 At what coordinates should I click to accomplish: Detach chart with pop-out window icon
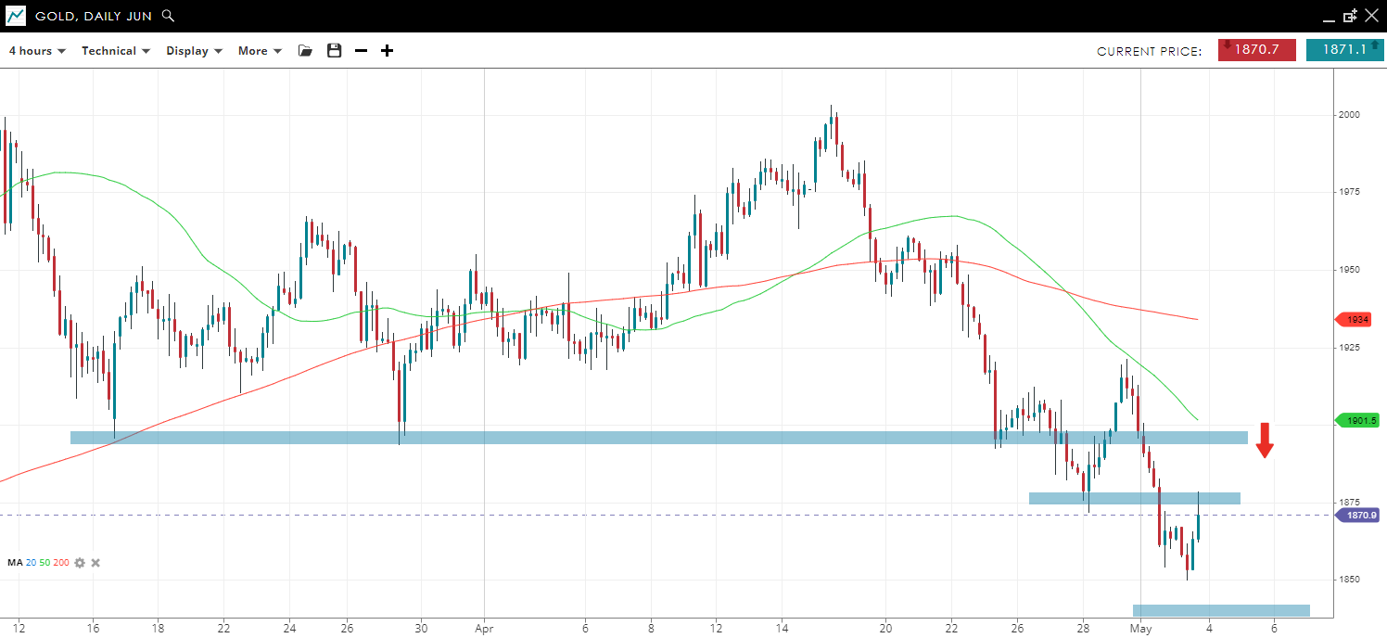(x=1350, y=16)
